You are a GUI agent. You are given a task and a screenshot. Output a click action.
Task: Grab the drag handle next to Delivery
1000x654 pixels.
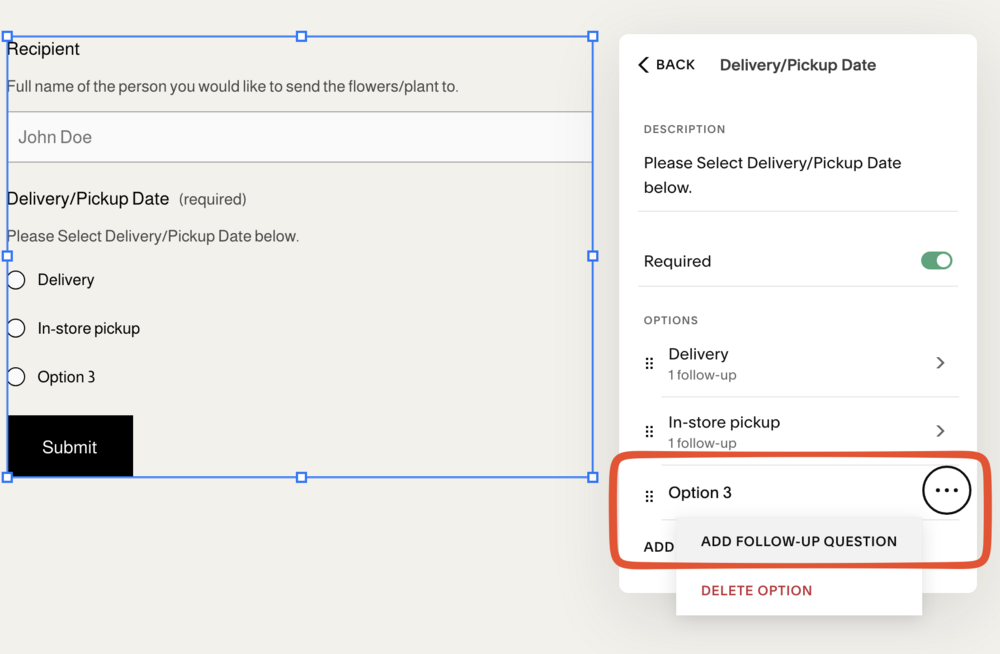click(649, 363)
